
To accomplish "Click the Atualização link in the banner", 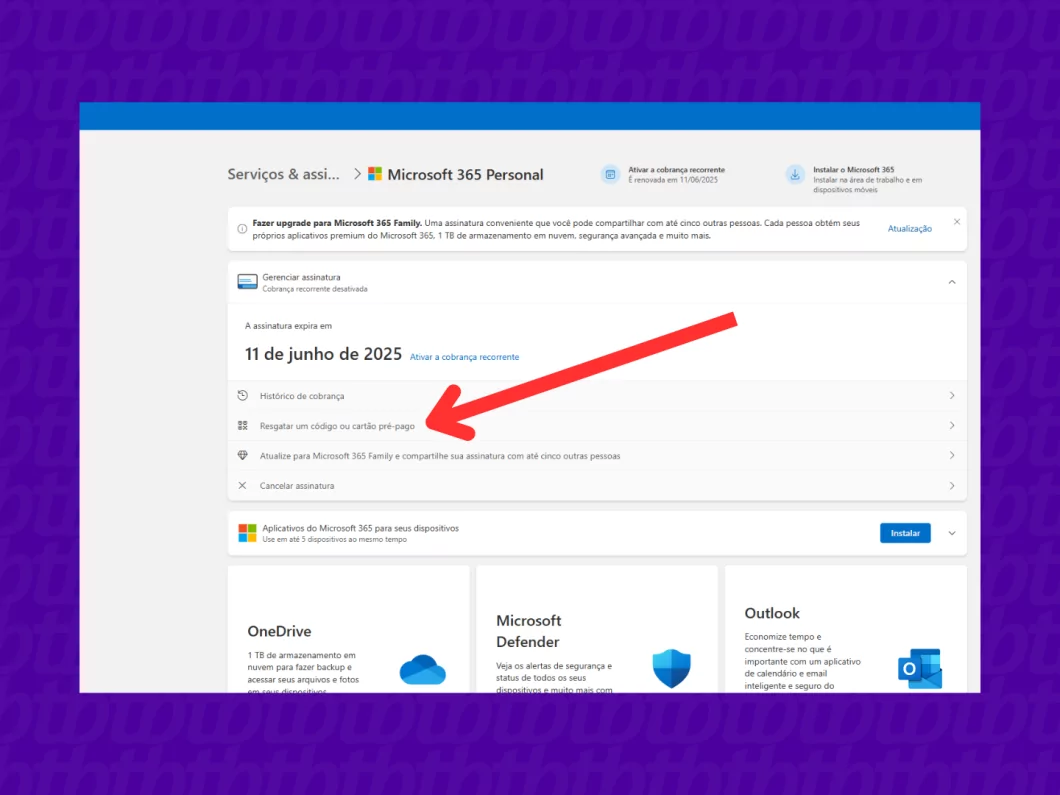I will pyautogui.click(x=909, y=229).
